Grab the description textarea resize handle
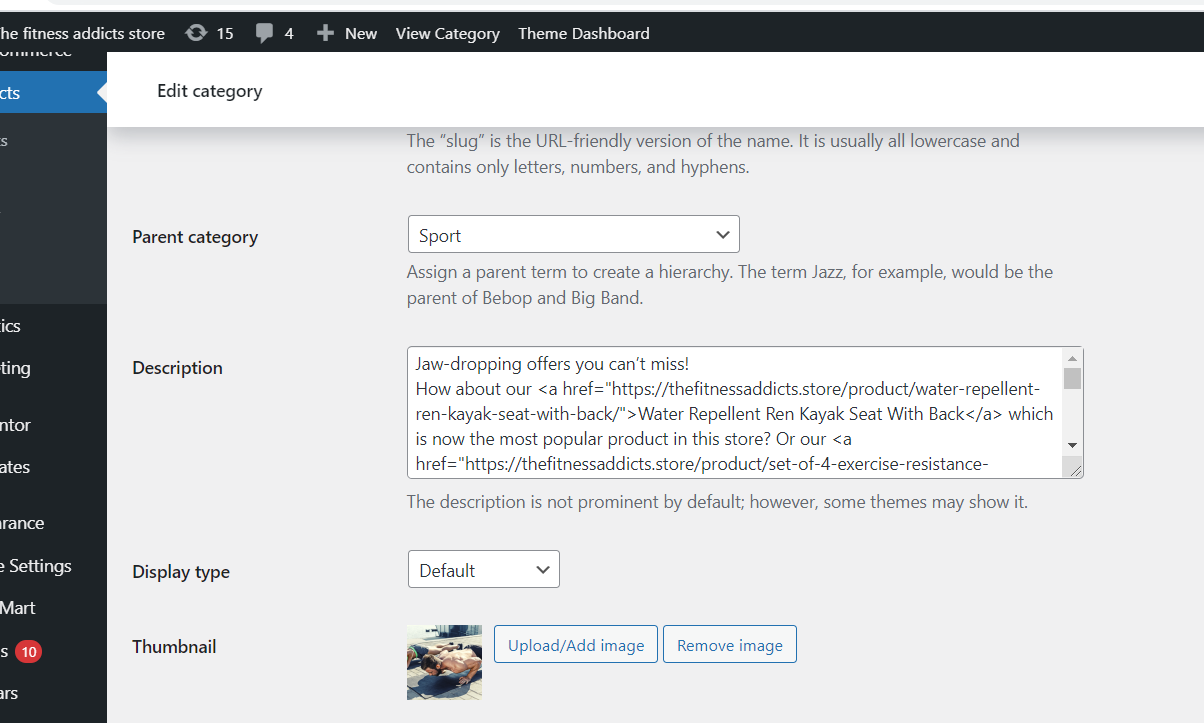The width and height of the screenshot is (1204, 723). click(x=1074, y=469)
